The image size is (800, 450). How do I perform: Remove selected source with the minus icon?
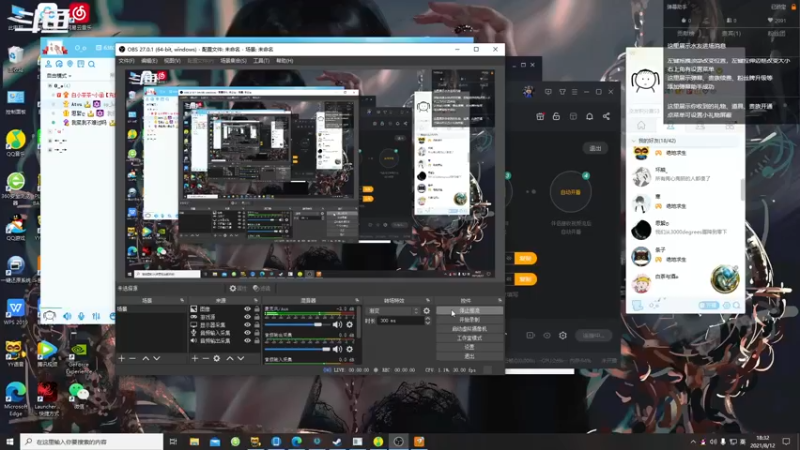206,359
